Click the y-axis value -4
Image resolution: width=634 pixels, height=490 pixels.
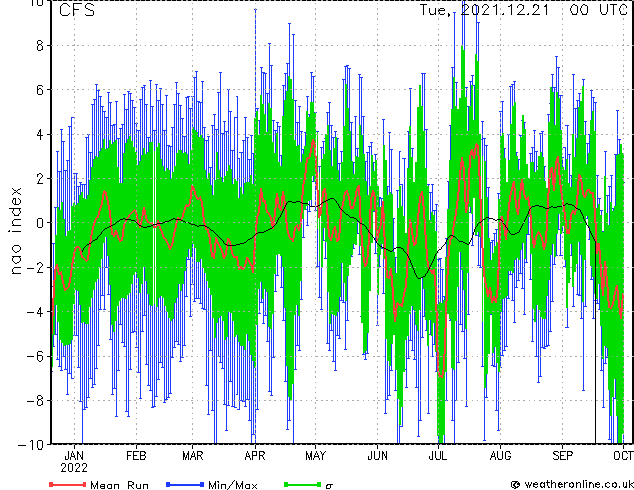[x=35, y=312]
